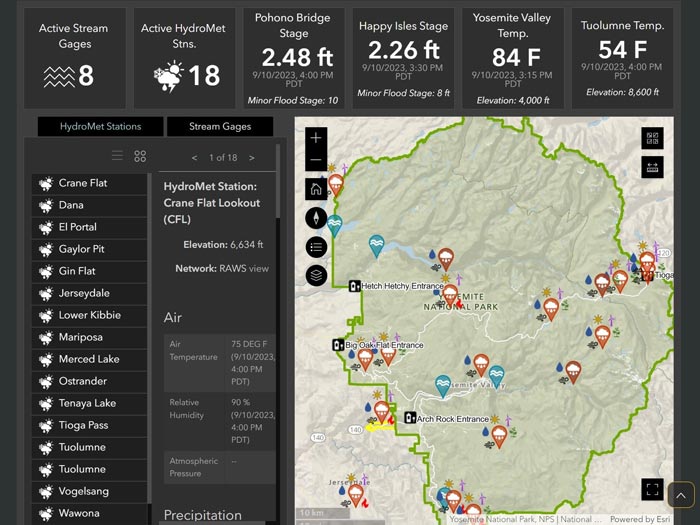This screenshot has width=700, height=525.
Task: Select Crane Flat station
Action: point(89,183)
